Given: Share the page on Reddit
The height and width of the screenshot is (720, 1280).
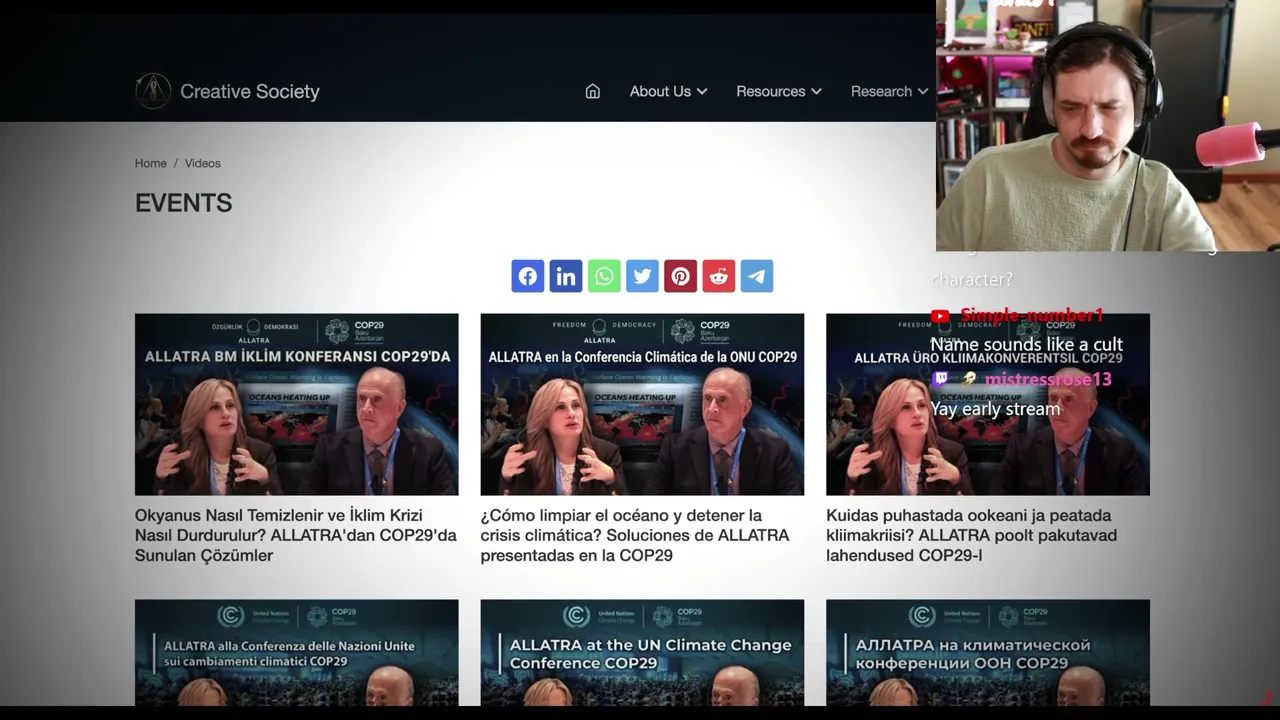Looking at the screenshot, I should 718,276.
